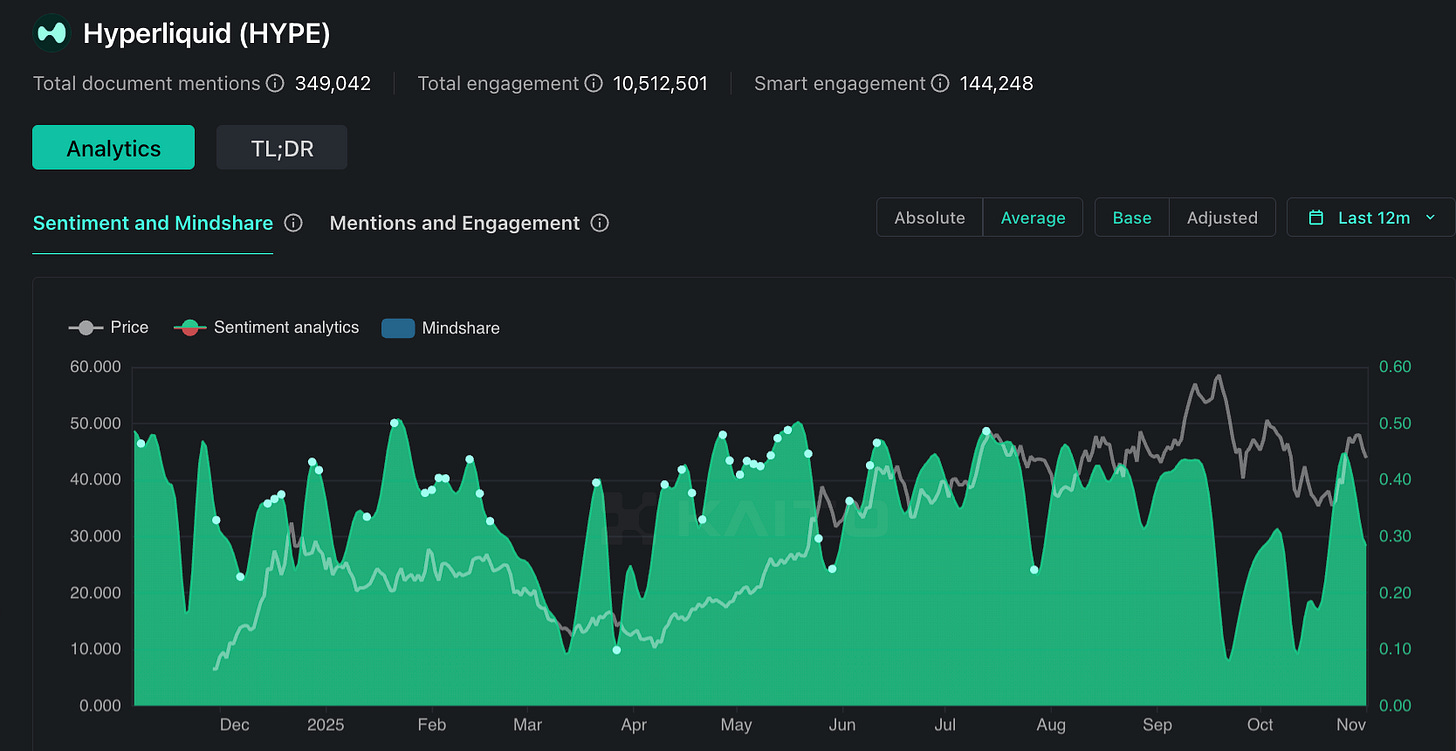1456x751 pixels.
Task: Expand the Last 12m date range dropdown
Action: (1372, 218)
